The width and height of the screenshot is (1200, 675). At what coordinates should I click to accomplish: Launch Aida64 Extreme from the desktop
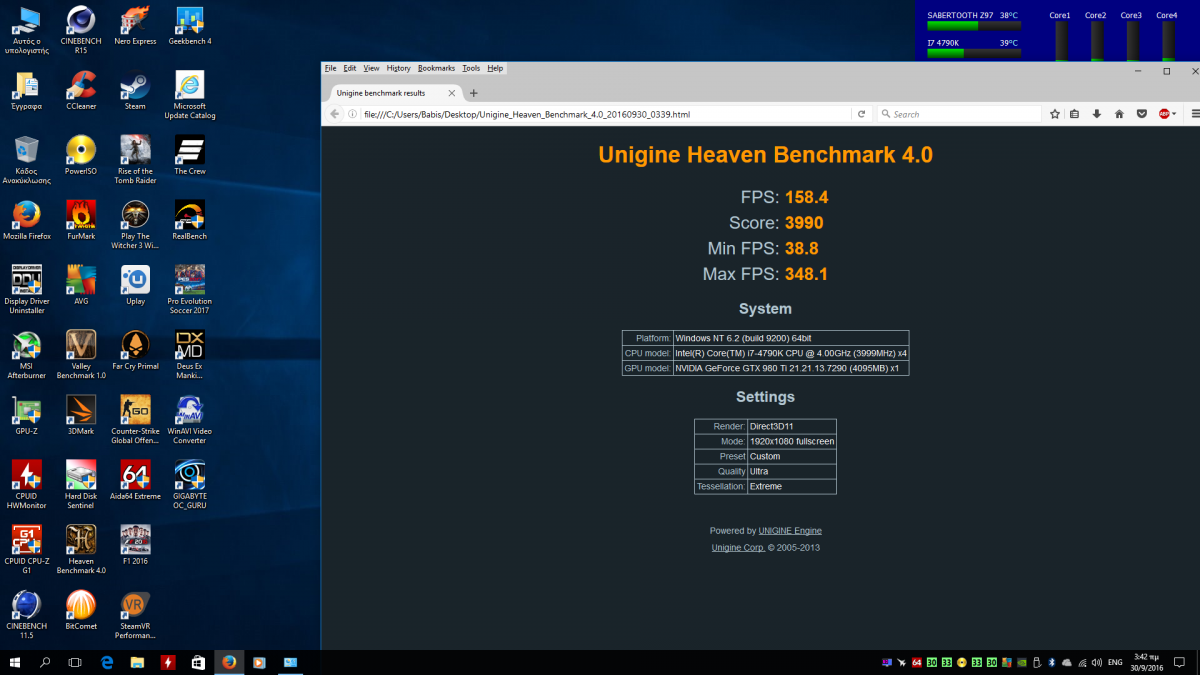135,480
